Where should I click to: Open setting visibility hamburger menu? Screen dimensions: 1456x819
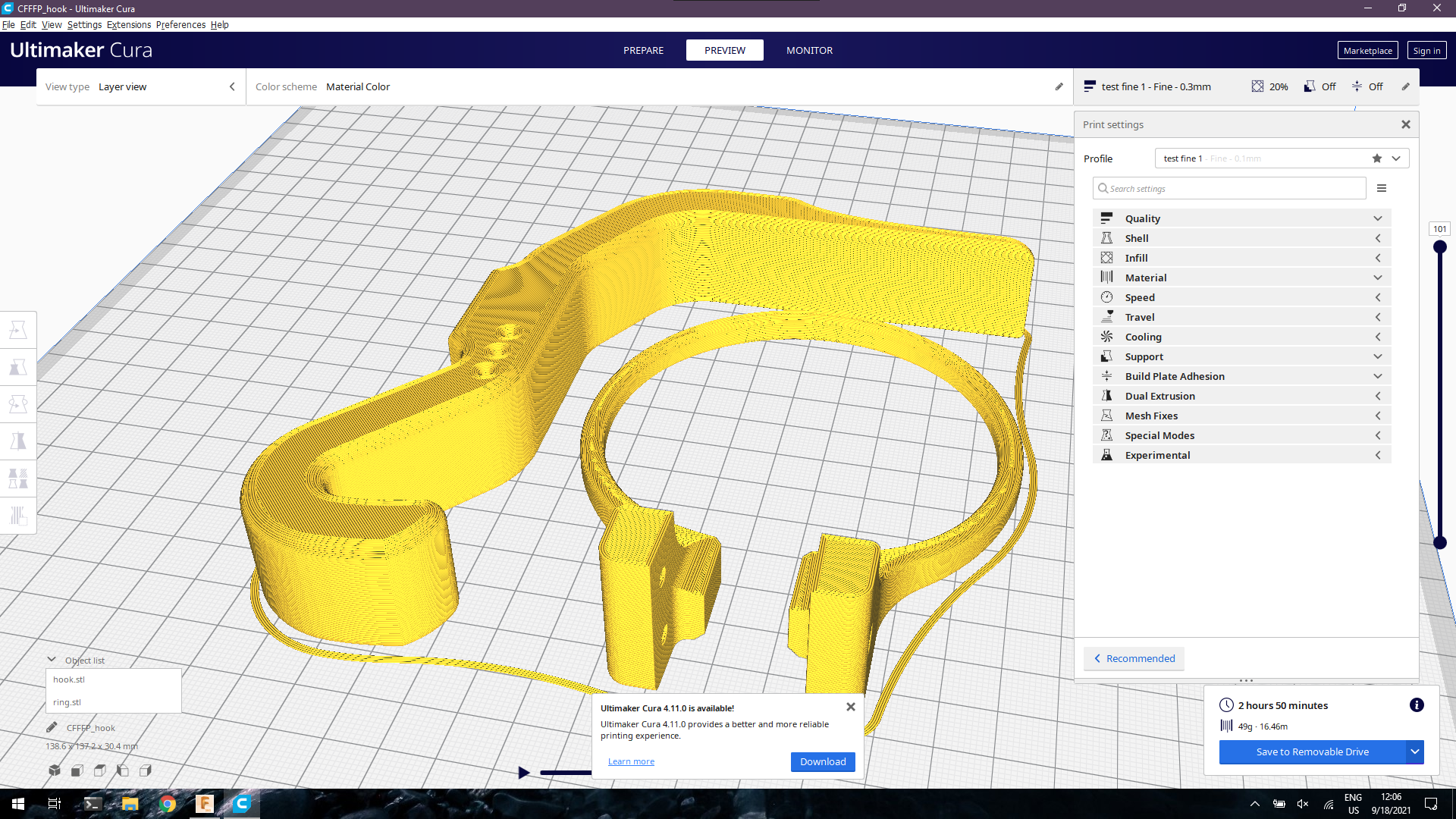[x=1382, y=188]
